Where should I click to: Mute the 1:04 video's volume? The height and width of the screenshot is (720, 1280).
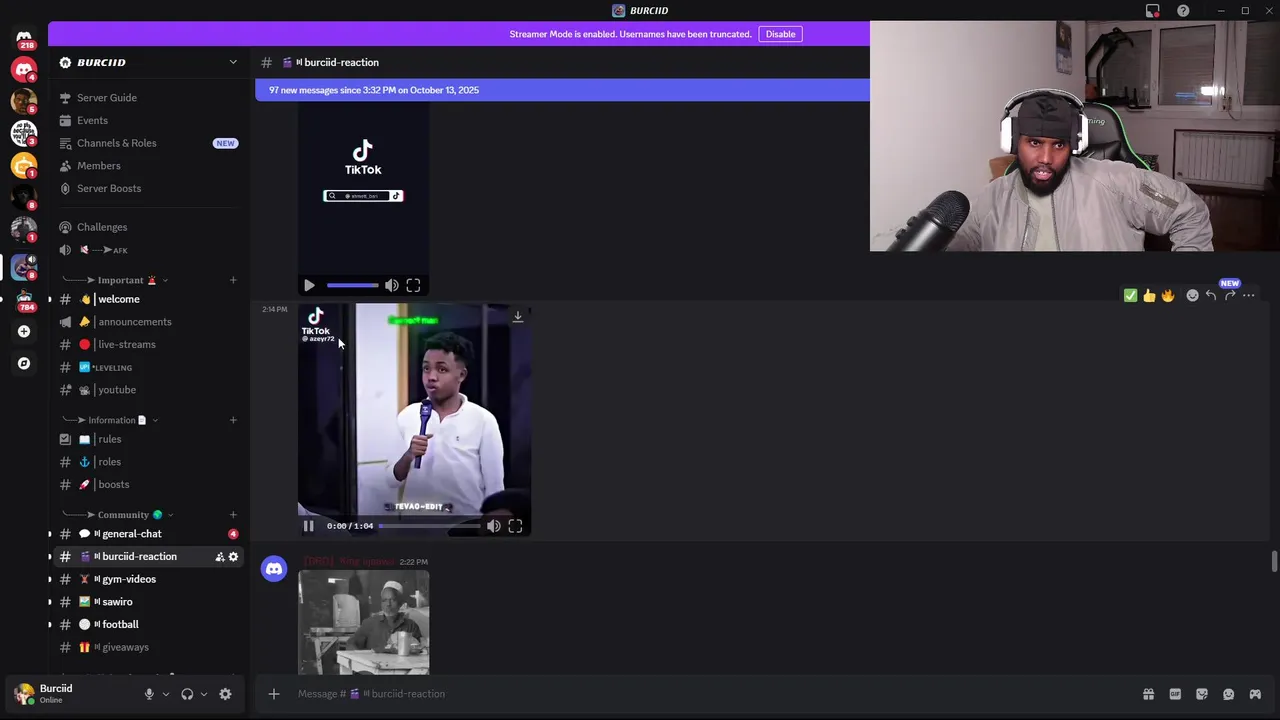(494, 526)
